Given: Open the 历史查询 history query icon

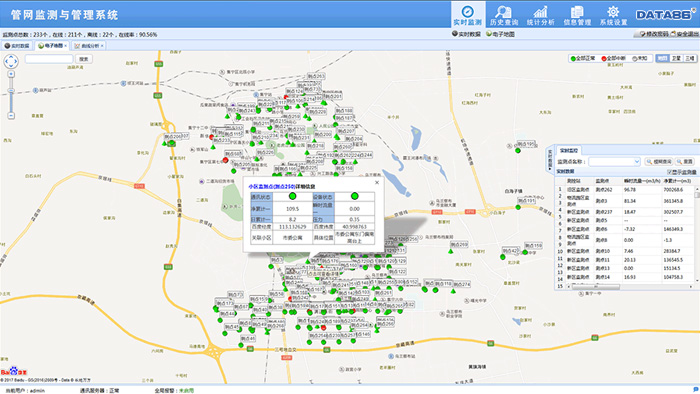Looking at the screenshot, I should click(x=504, y=15).
